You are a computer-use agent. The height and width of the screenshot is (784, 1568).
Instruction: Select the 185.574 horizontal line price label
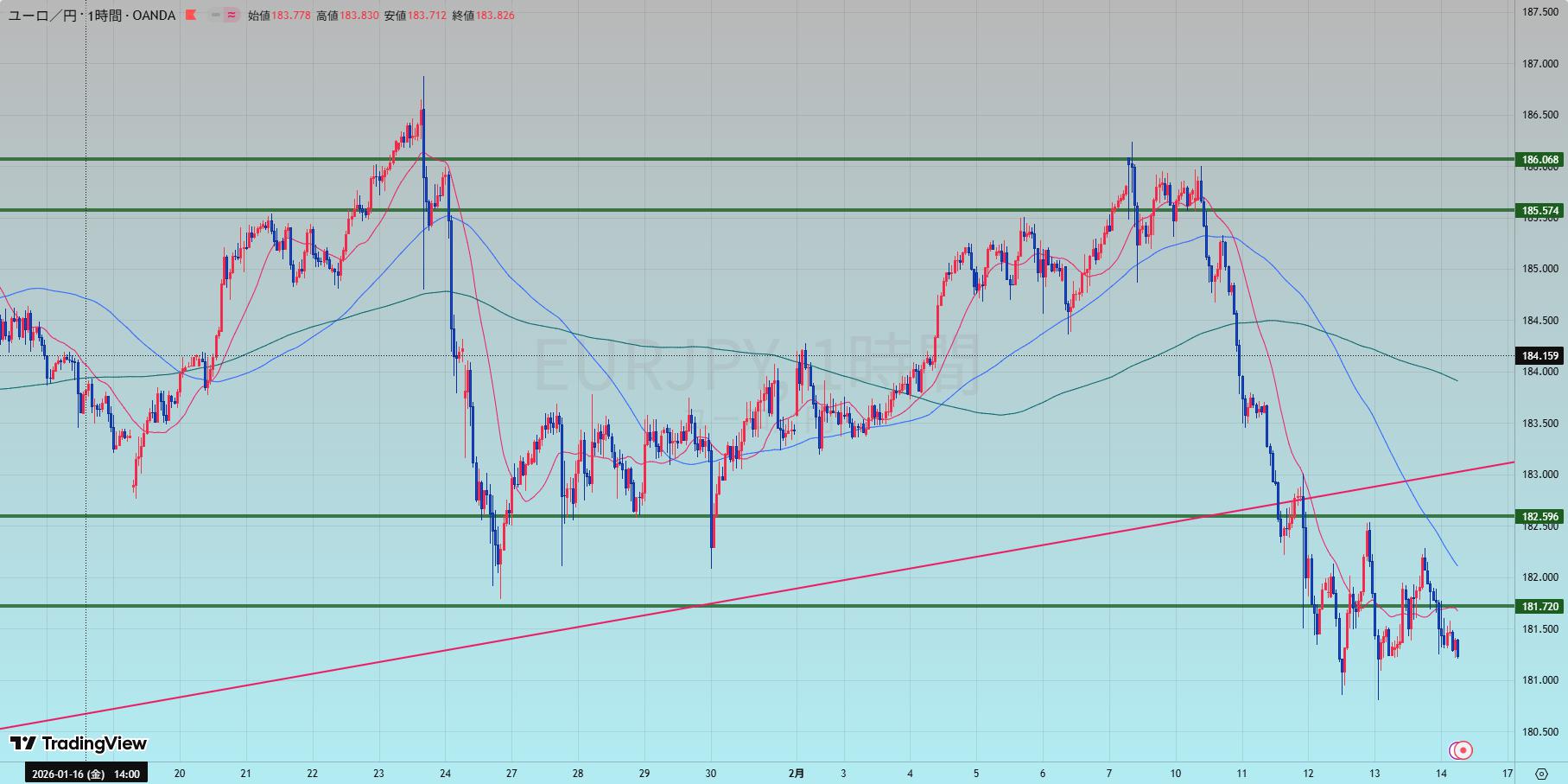tap(1540, 211)
